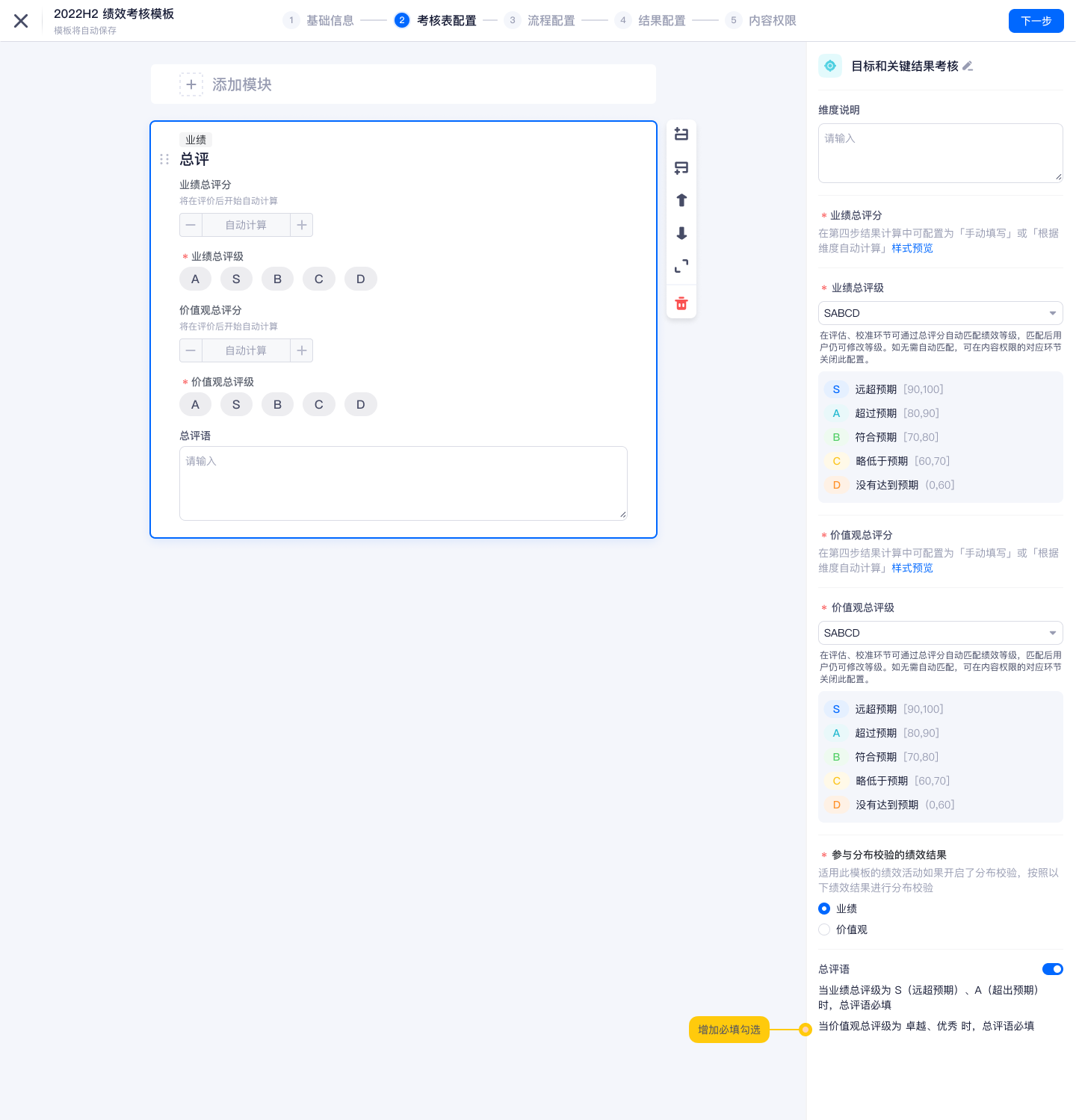Image resolution: width=1076 pixels, height=1120 pixels.
Task: Move the 总评 module up
Action: pos(681,200)
